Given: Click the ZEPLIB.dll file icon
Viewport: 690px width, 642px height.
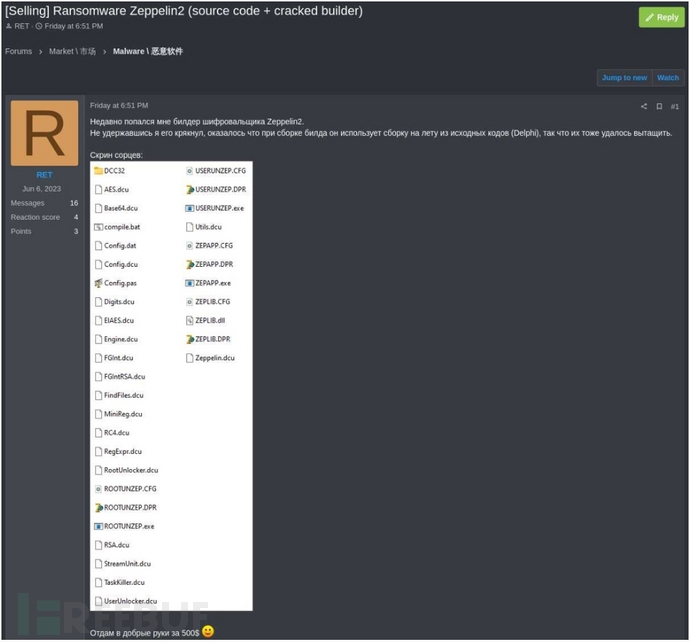Looking at the screenshot, I should point(190,320).
